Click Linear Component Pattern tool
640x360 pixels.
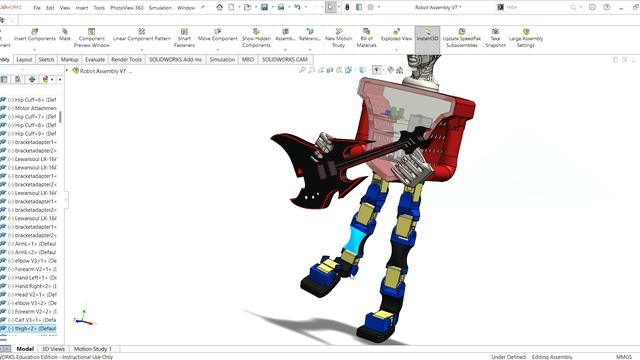[142, 35]
